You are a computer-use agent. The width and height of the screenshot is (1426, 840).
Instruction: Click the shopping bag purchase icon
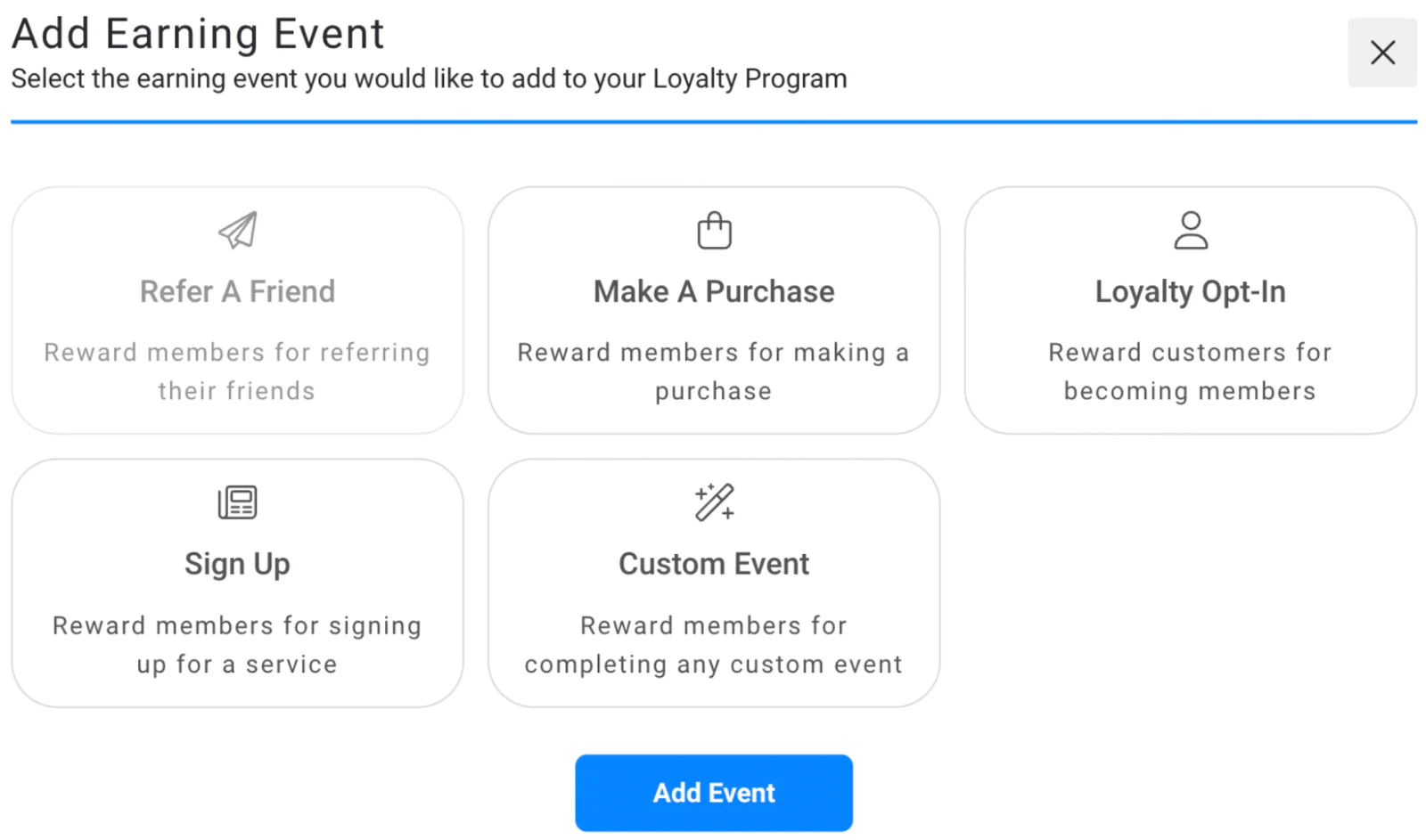[x=713, y=229]
